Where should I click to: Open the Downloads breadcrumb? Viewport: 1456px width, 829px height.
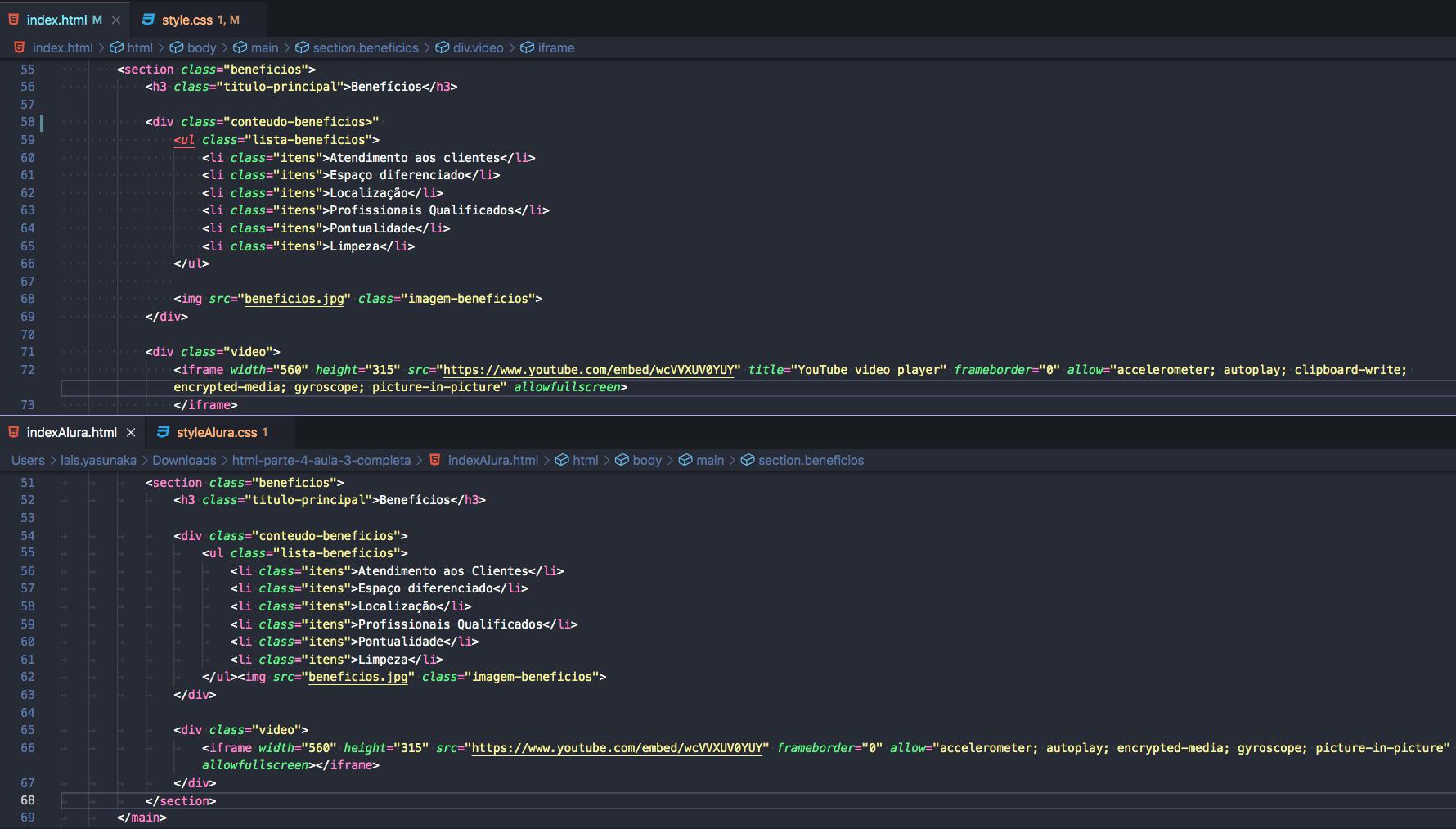(x=184, y=460)
